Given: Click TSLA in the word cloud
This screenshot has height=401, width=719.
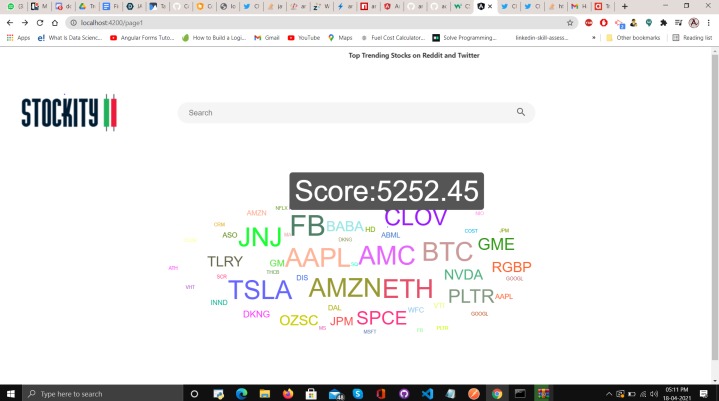Looking at the screenshot, I should 260,290.
